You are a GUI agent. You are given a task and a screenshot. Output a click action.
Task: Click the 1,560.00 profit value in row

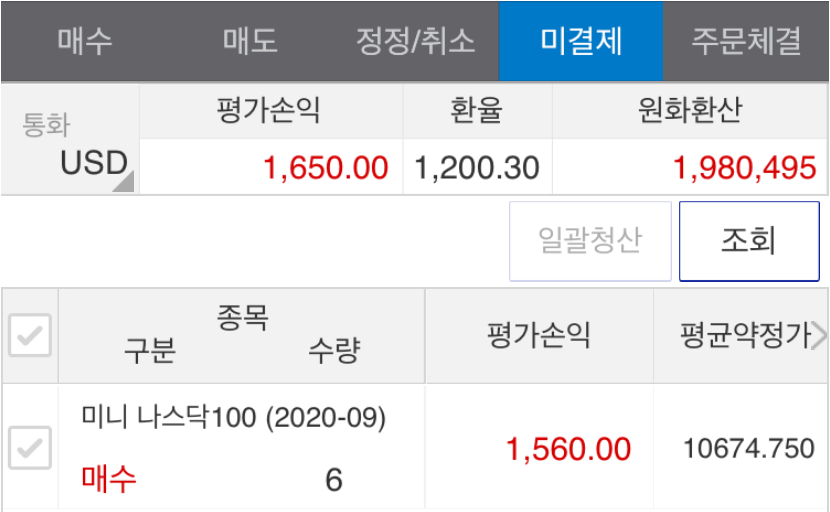(x=569, y=449)
